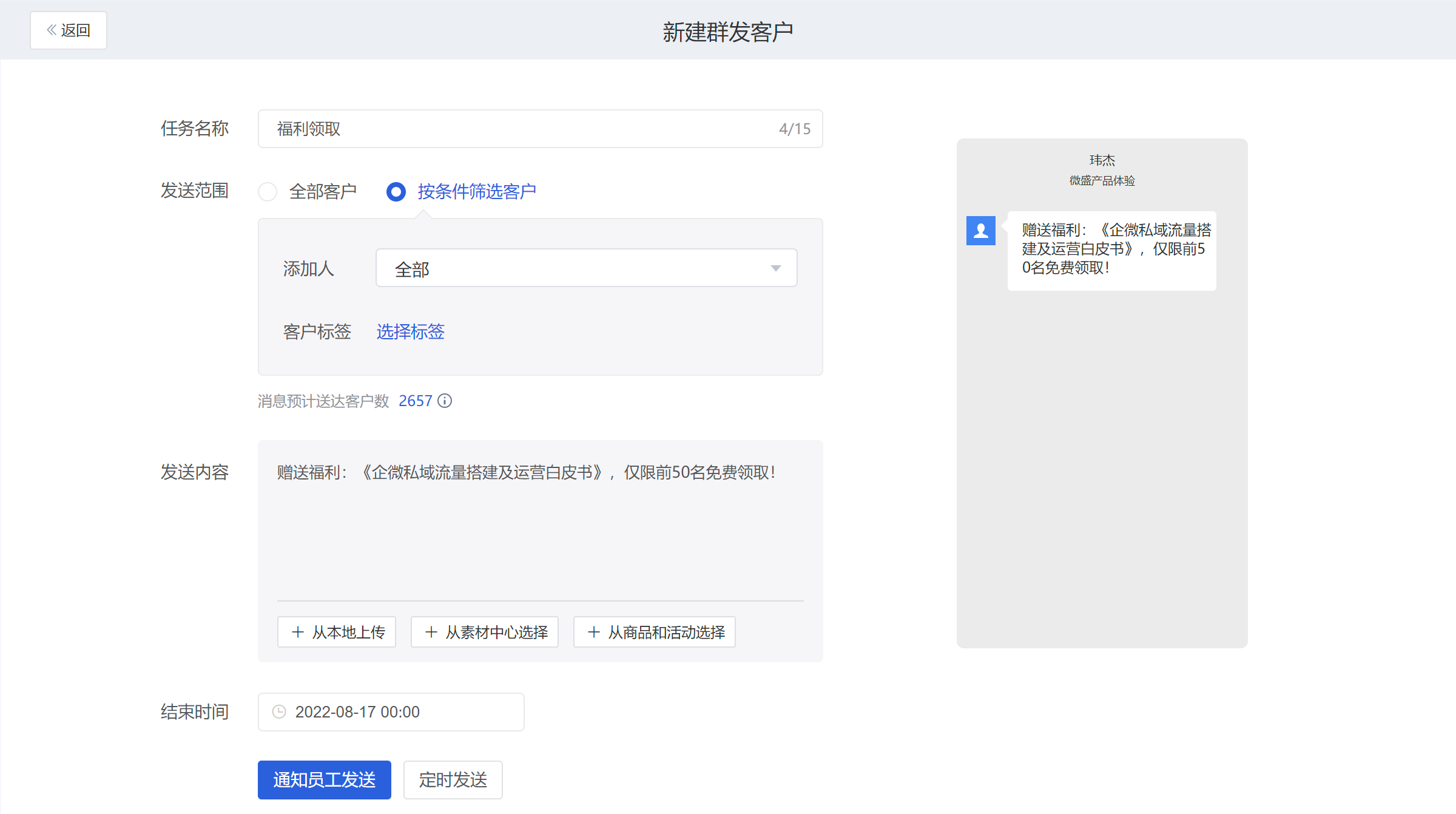Screen dimensions: 1456x814
Task: Click the 任务名称 input field
Action: (x=541, y=129)
